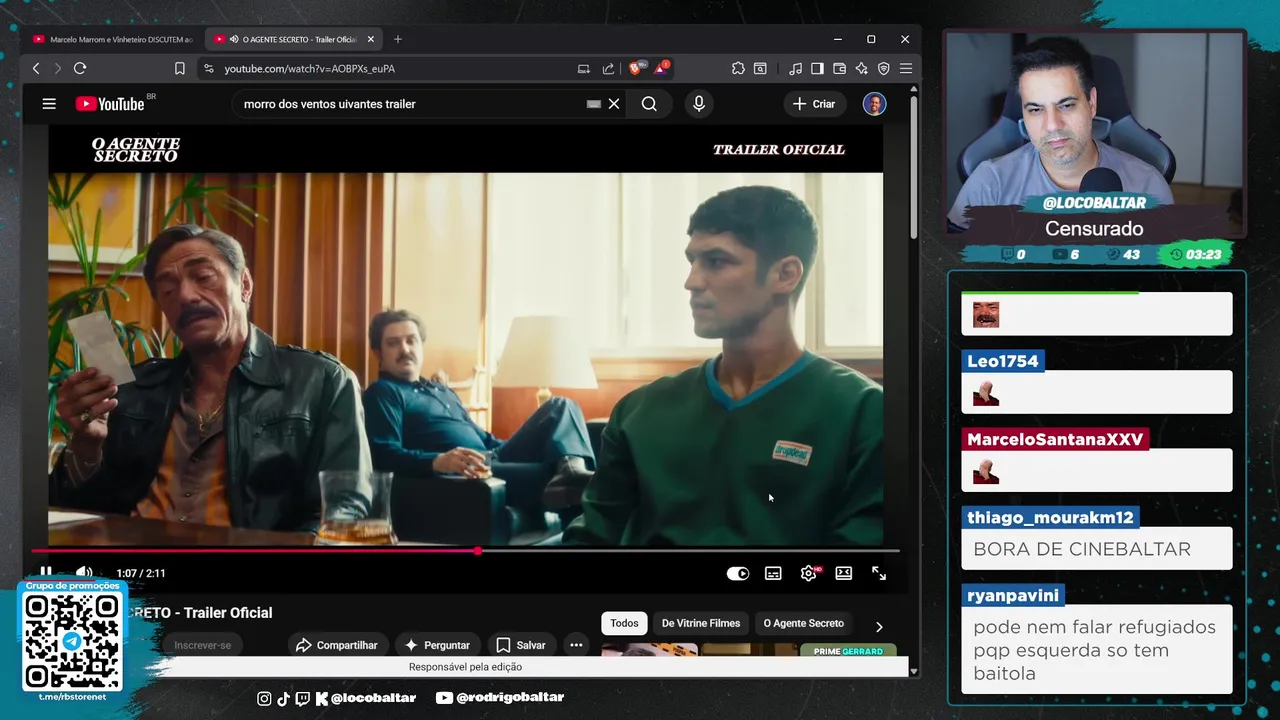This screenshot has width=1280, height=720.
Task: Open the YouTube guide hamburger menu
Action: [x=49, y=104]
